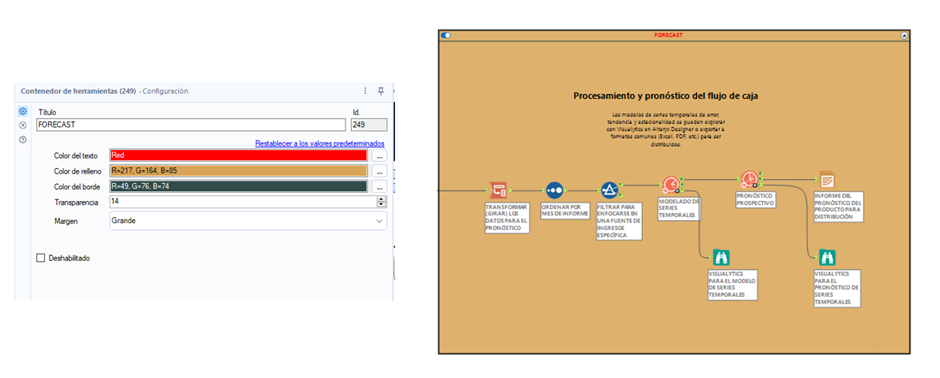Screen dimensions: 940x378
Task: Click the Título input field
Action: click(191, 125)
